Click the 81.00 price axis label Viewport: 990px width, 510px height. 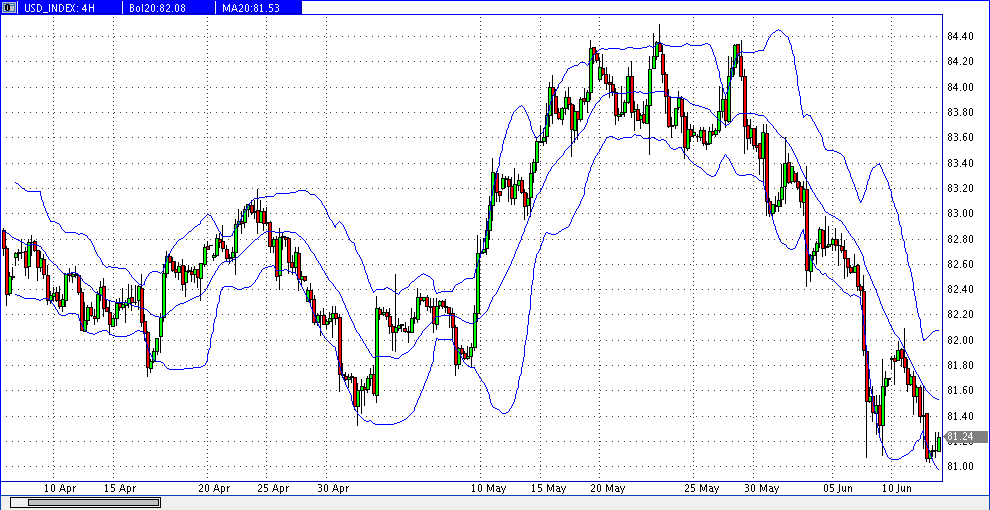click(x=960, y=466)
